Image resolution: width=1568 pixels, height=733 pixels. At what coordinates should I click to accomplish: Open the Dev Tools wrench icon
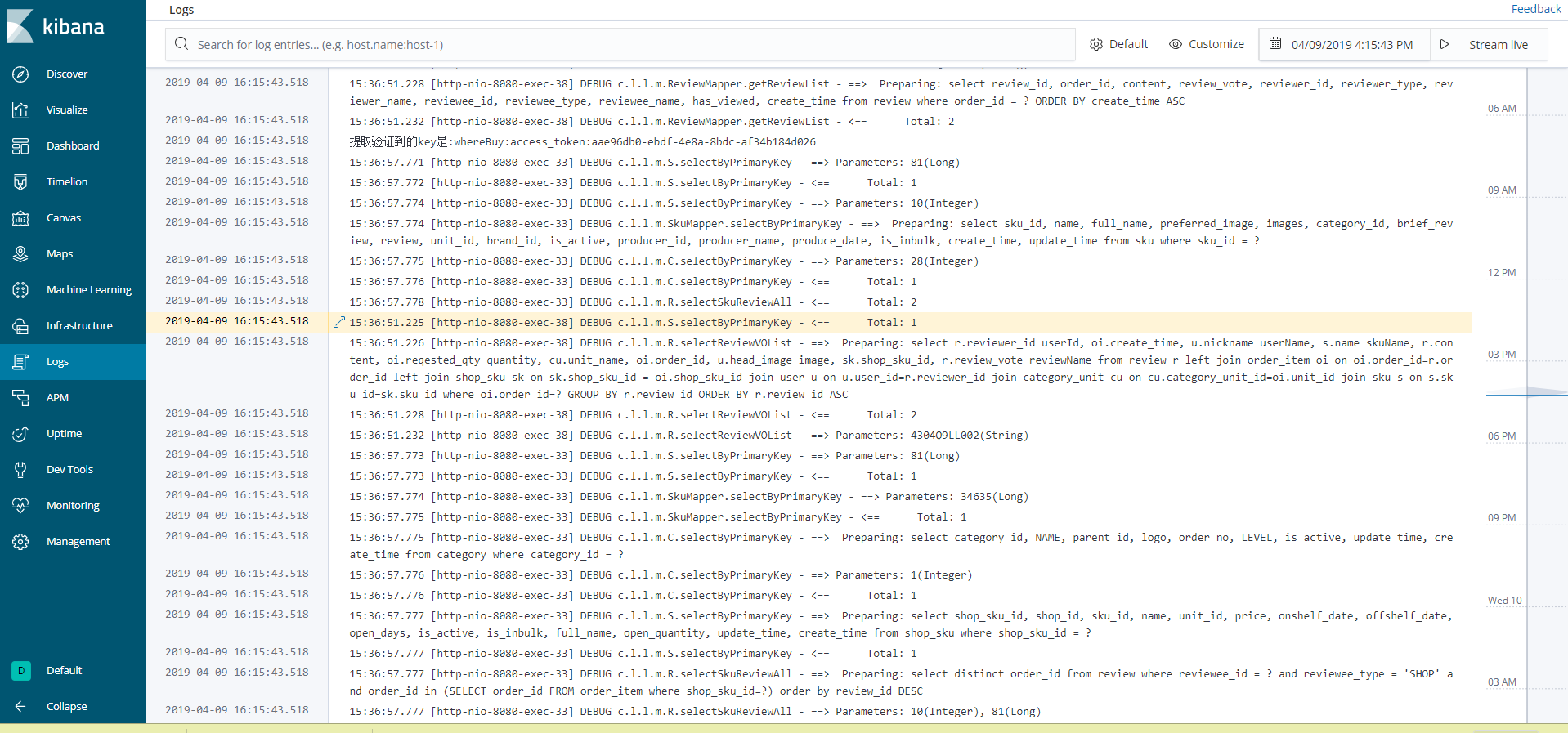[x=20, y=469]
